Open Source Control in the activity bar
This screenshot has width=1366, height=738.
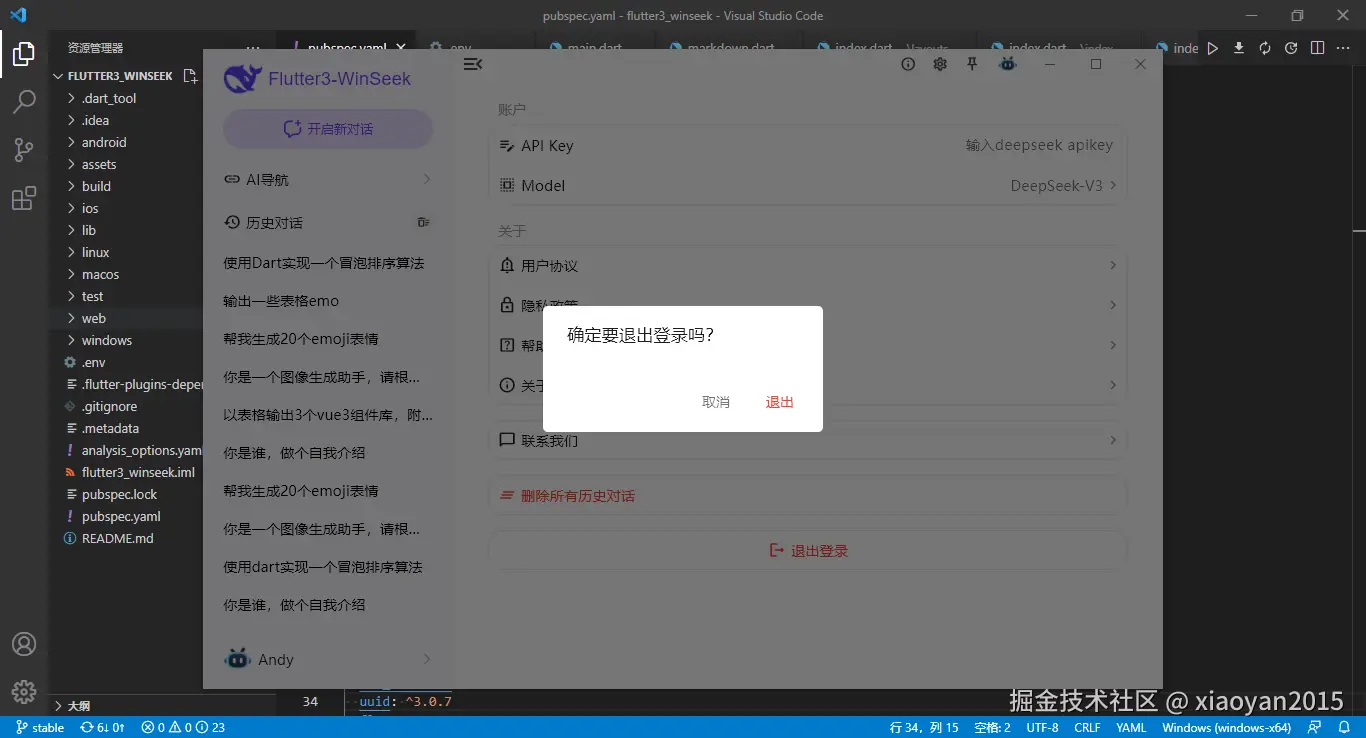point(25,149)
